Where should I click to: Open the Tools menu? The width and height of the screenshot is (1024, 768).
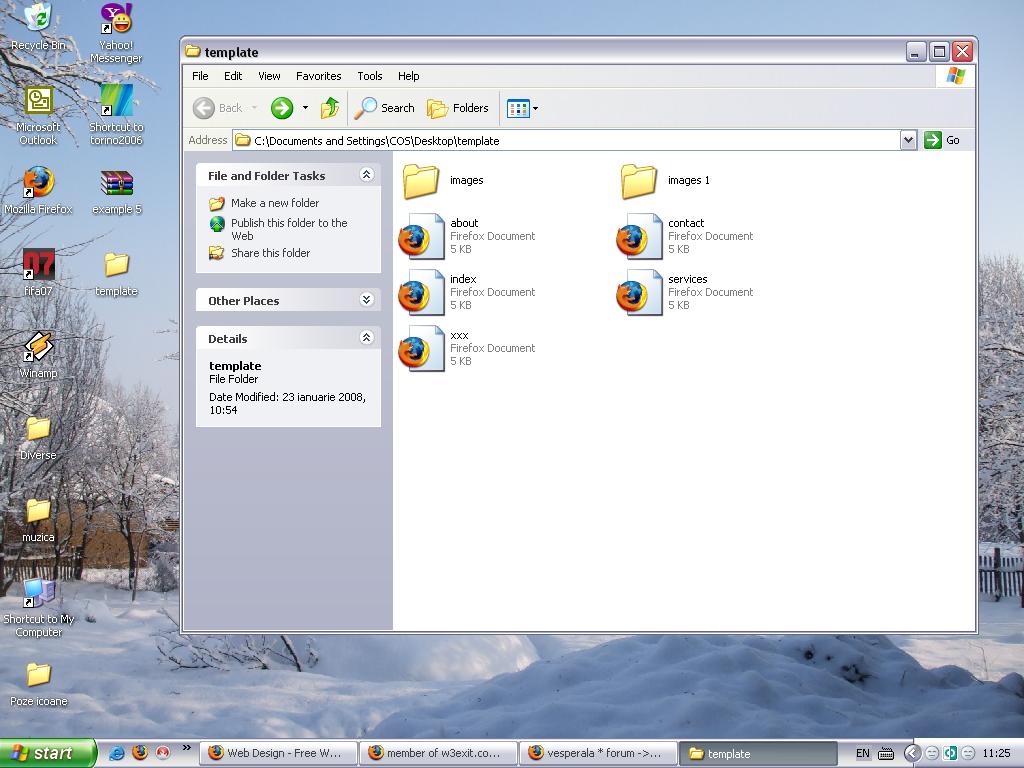(x=370, y=76)
